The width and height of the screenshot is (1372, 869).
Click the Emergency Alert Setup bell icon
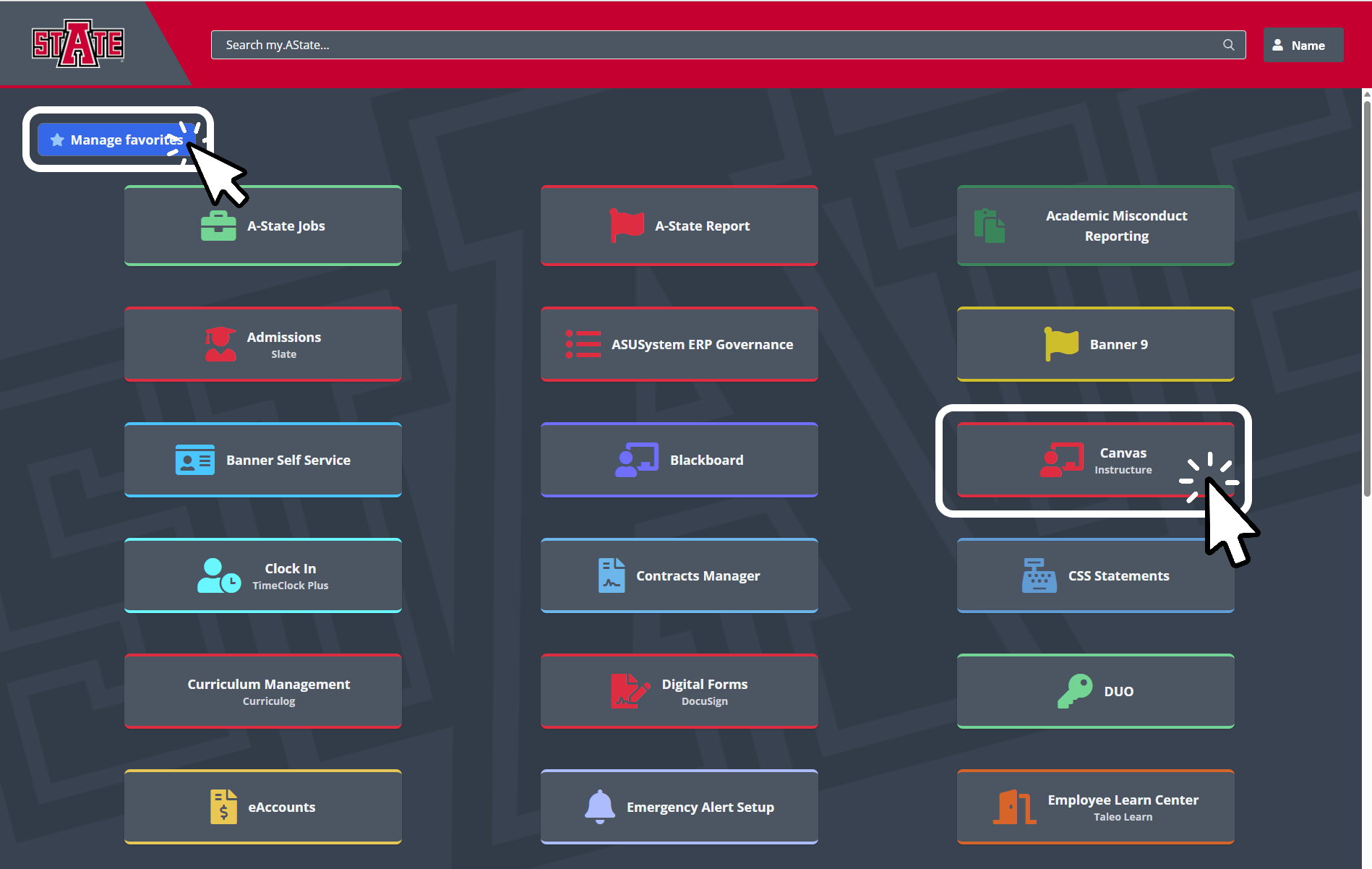click(x=599, y=807)
